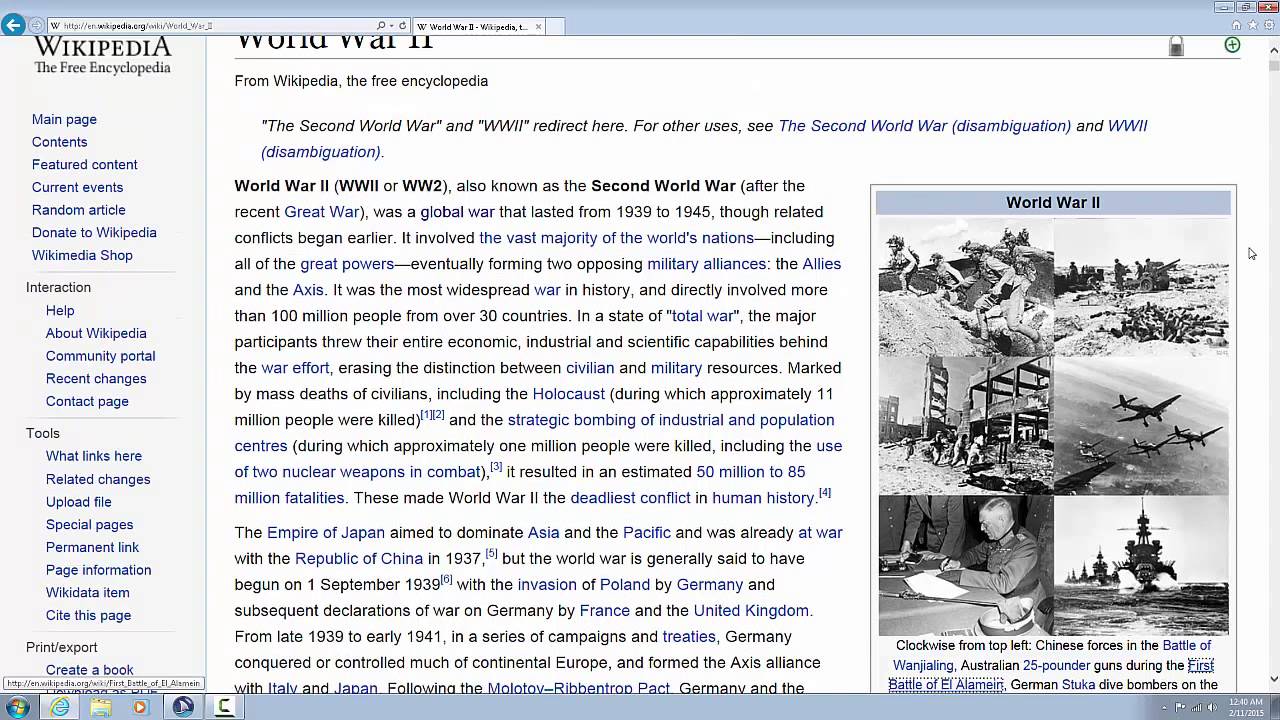The width and height of the screenshot is (1280, 720).
Task: Click the address bar URL field
Action: [210, 26]
